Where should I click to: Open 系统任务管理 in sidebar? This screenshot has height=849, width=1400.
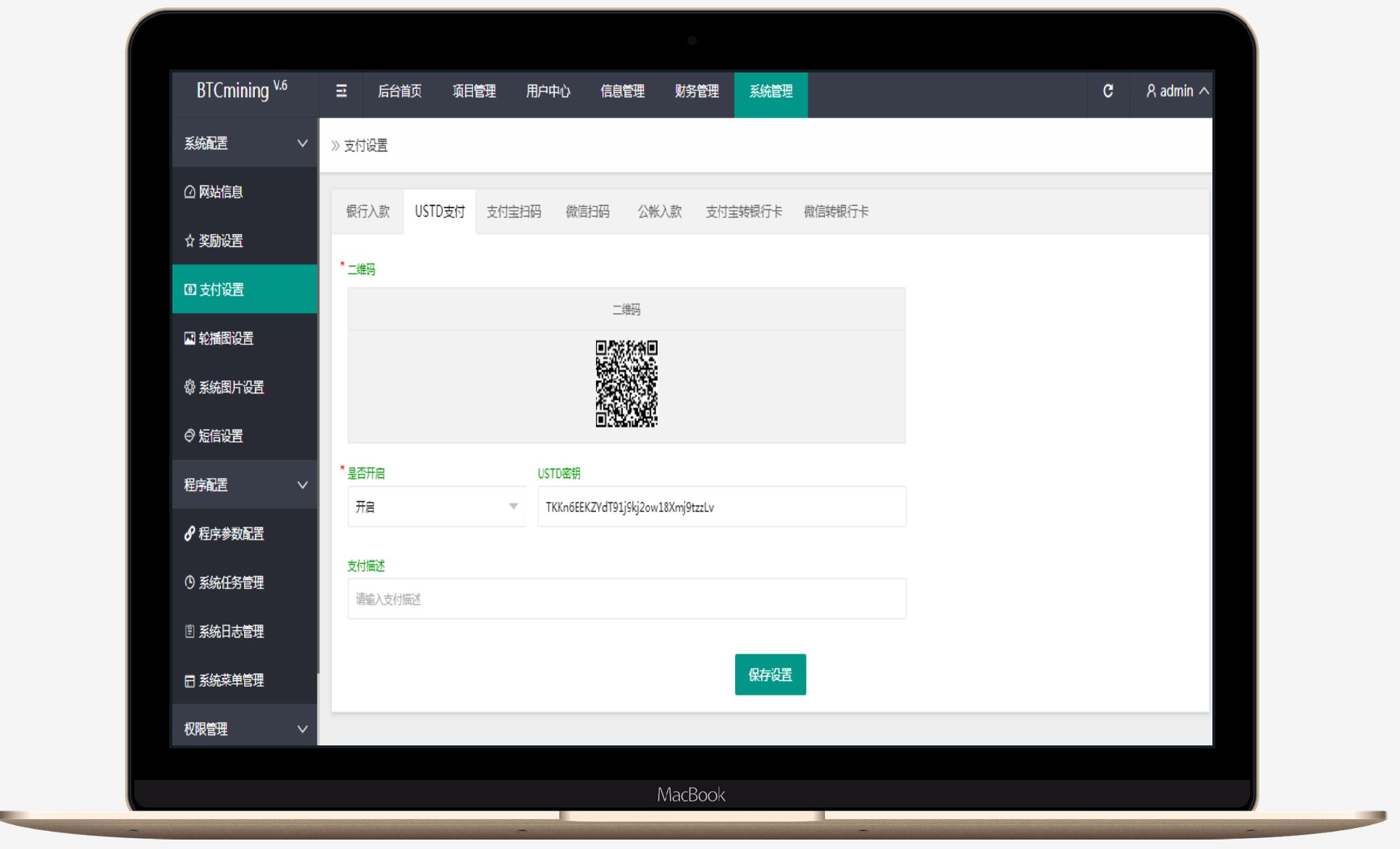[x=245, y=582]
